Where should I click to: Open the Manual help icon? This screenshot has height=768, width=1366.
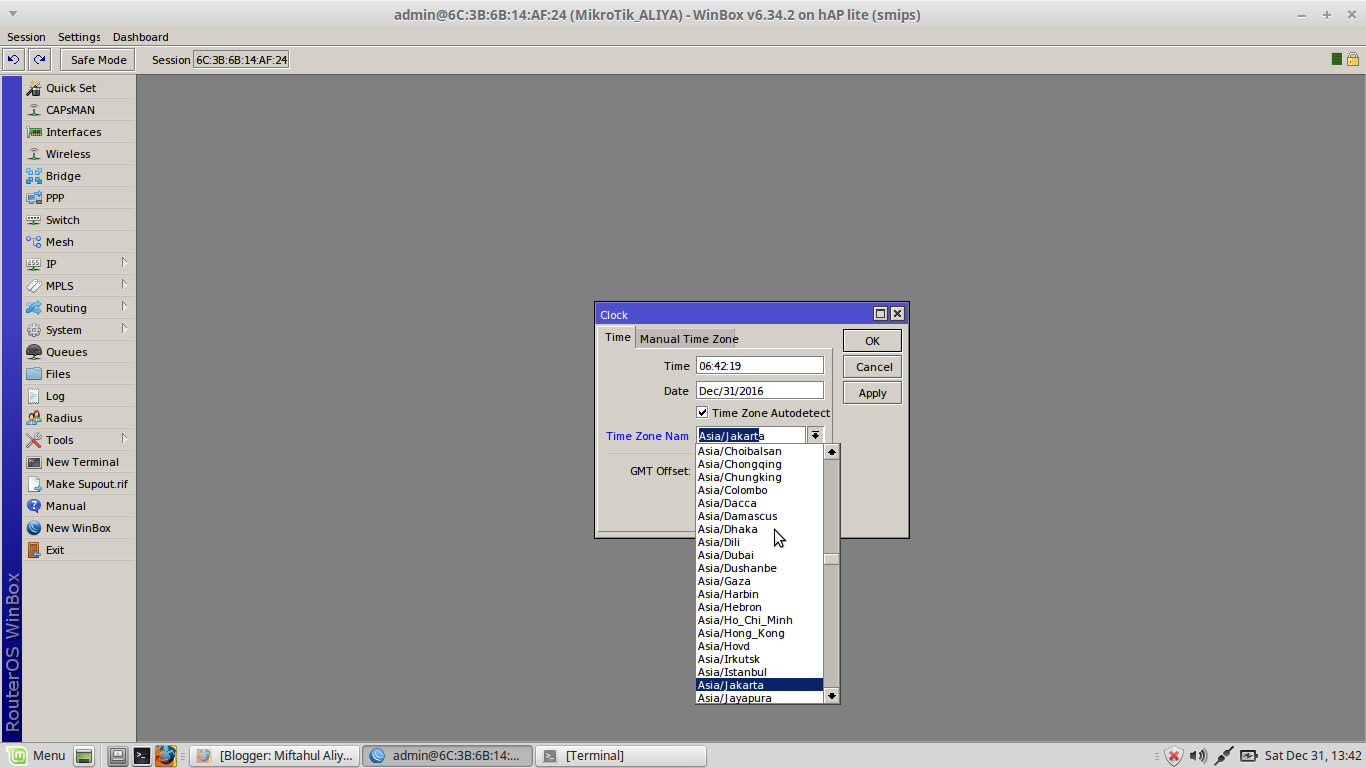(34, 506)
